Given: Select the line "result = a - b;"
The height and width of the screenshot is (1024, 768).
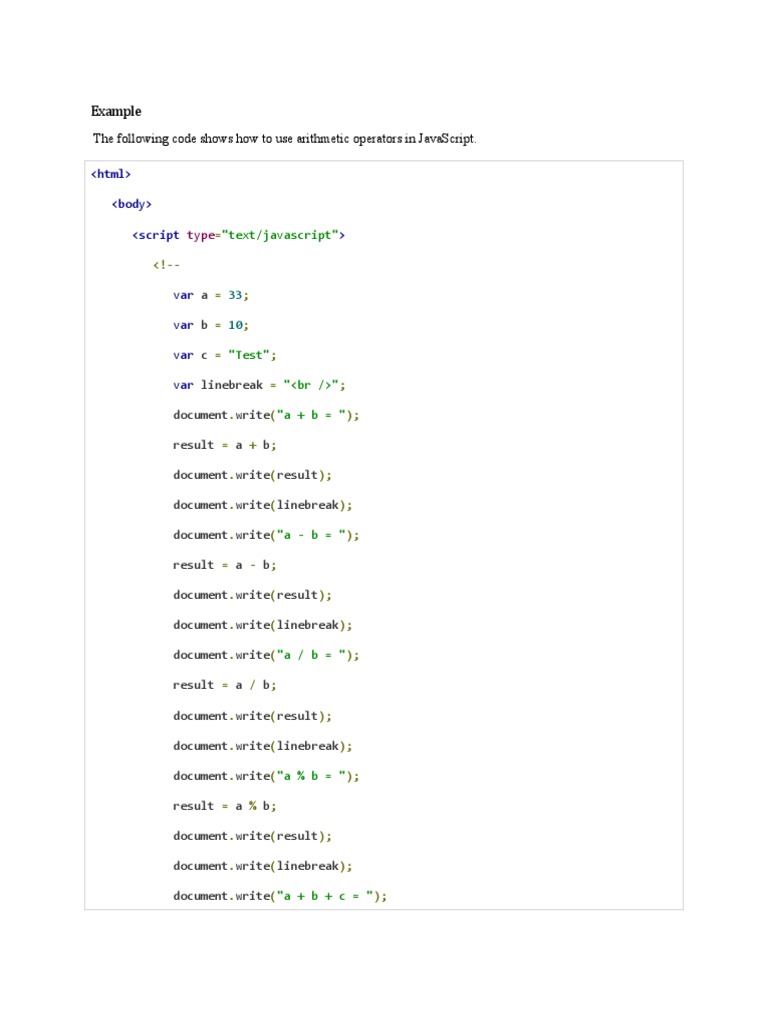Looking at the screenshot, I should (x=225, y=566).
